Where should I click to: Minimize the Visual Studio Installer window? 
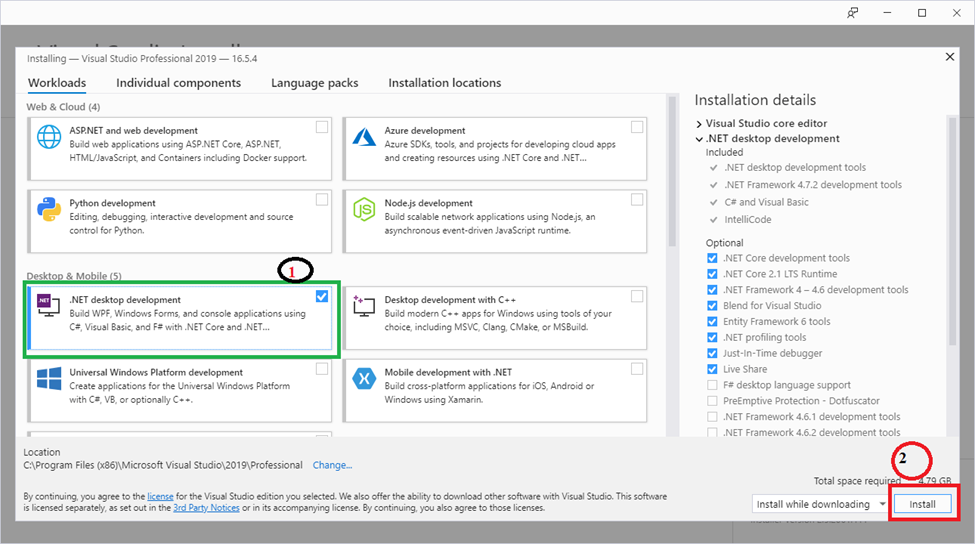click(x=887, y=12)
